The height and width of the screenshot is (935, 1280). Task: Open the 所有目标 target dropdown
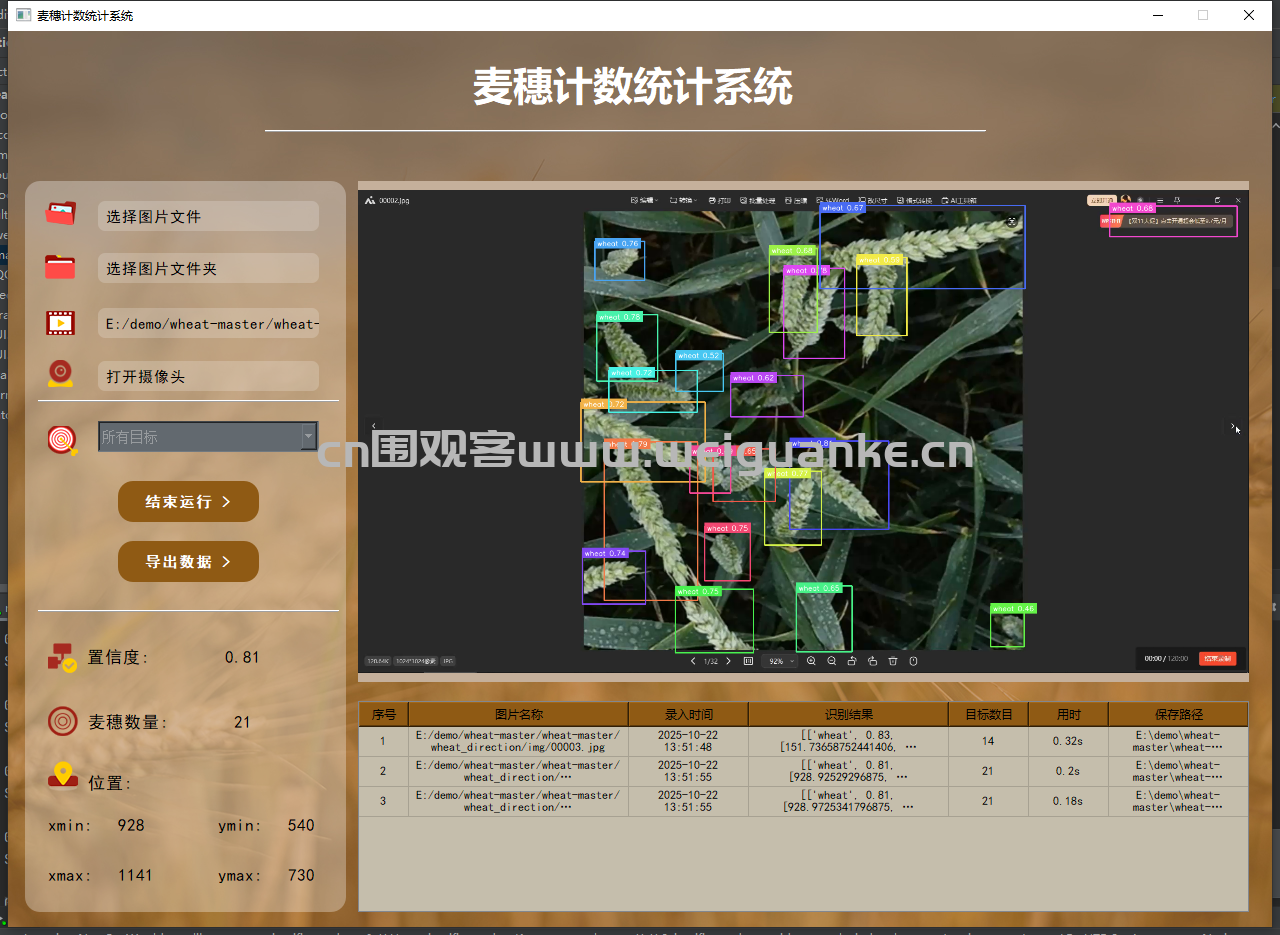tap(309, 437)
